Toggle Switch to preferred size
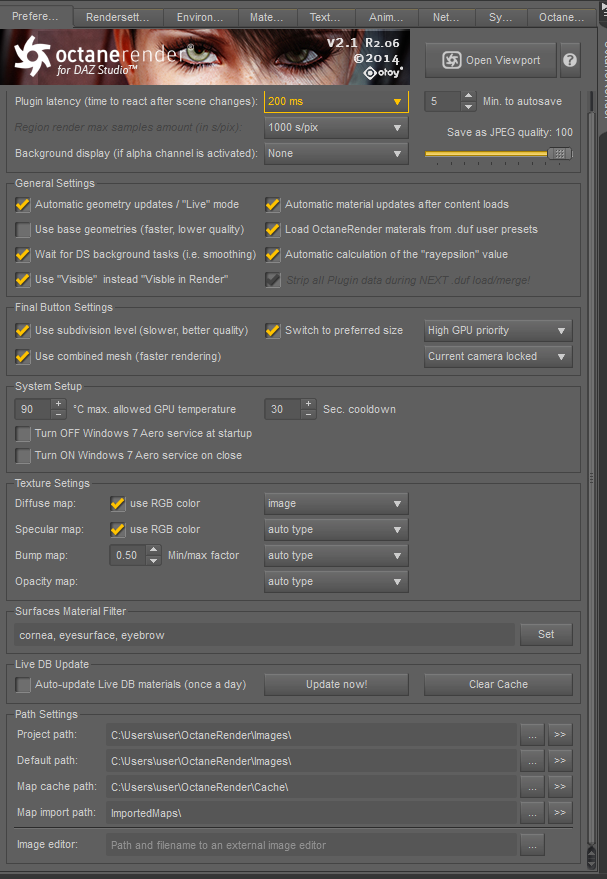Viewport: 607px width, 879px height. [273, 331]
